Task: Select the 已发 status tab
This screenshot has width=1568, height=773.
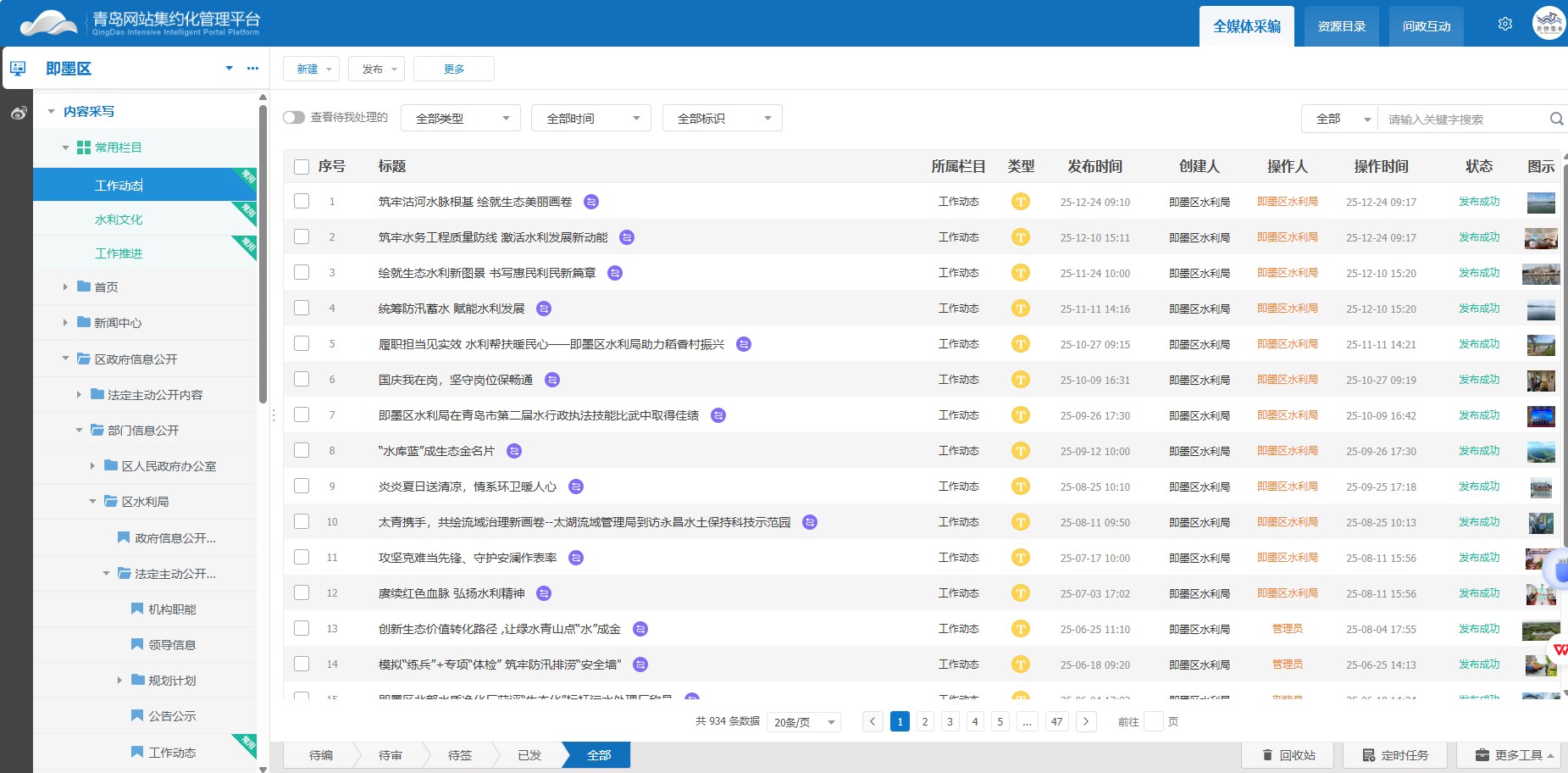Action: click(x=529, y=755)
